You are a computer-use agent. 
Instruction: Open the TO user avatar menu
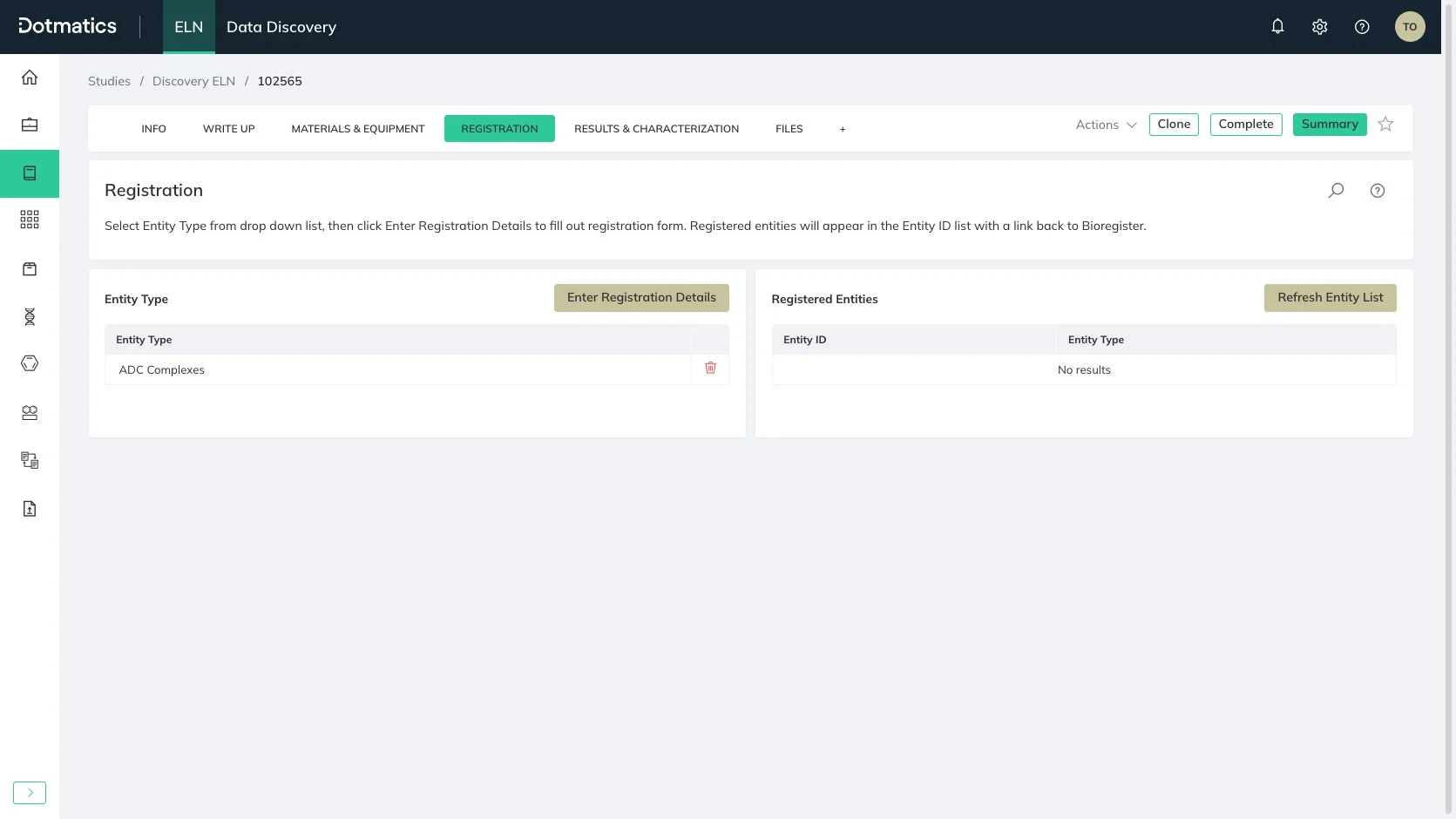click(x=1410, y=27)
